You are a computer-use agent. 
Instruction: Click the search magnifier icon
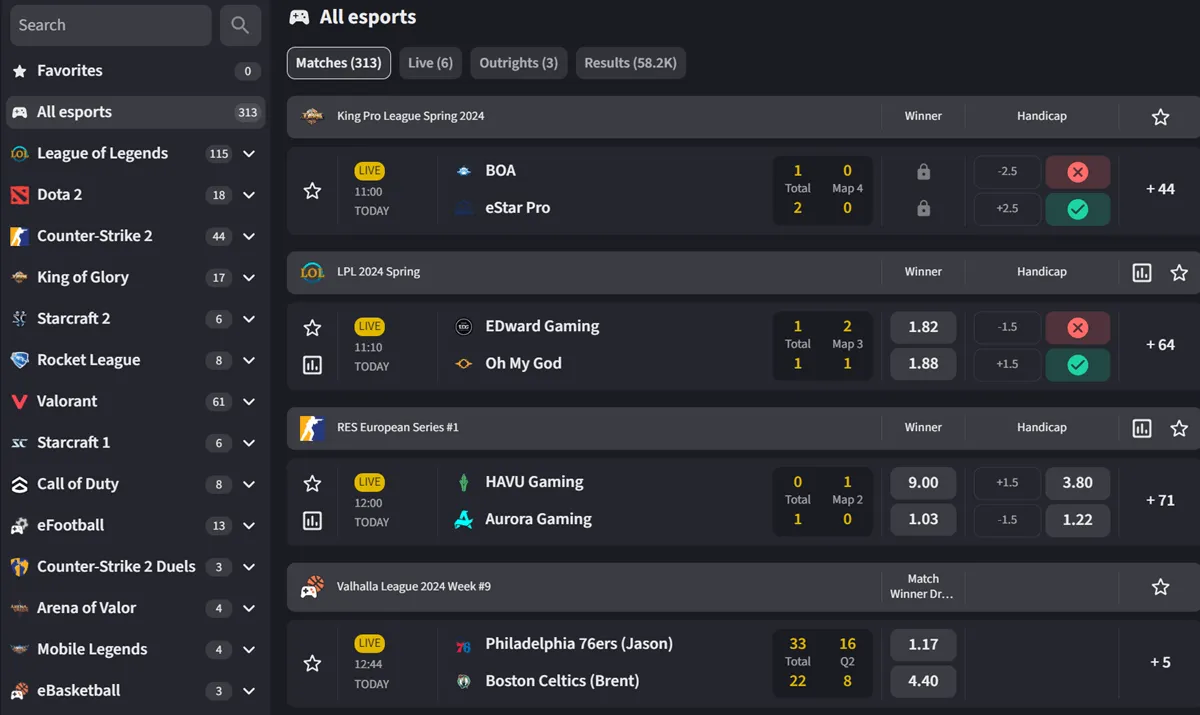(240, 25)
